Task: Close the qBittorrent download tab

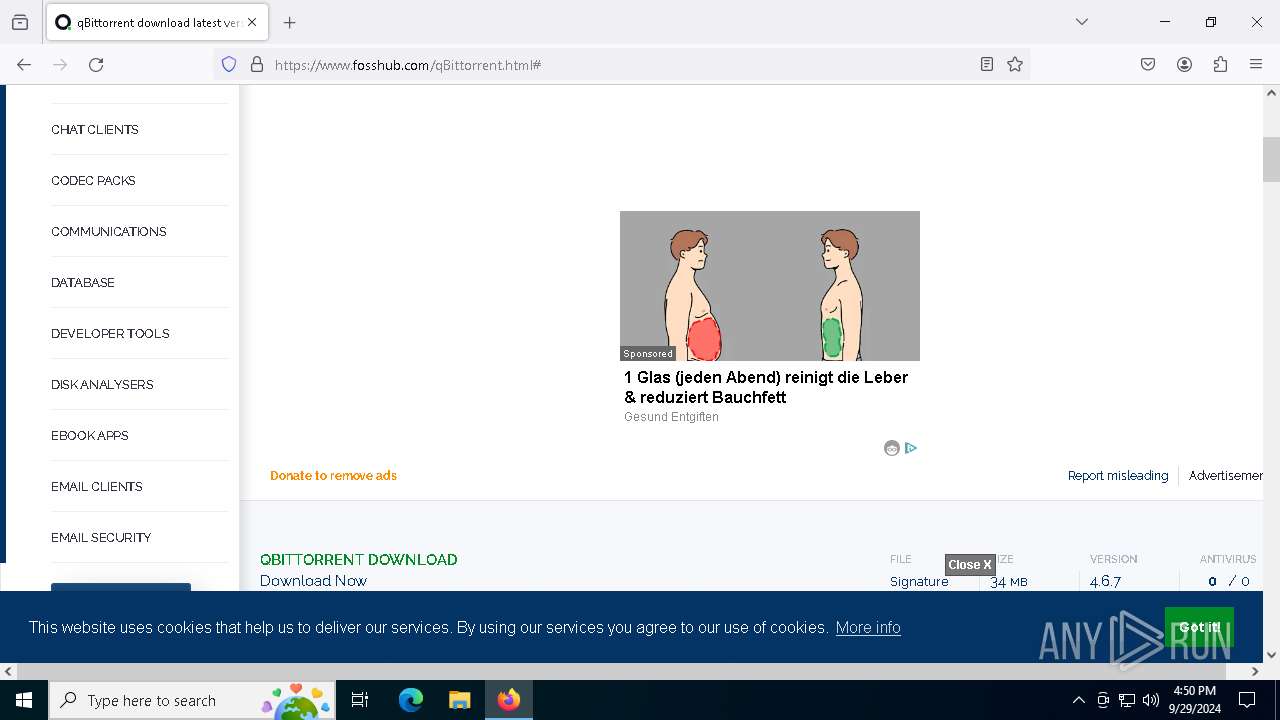Action: pyautogui.click(x=253, y=22)
